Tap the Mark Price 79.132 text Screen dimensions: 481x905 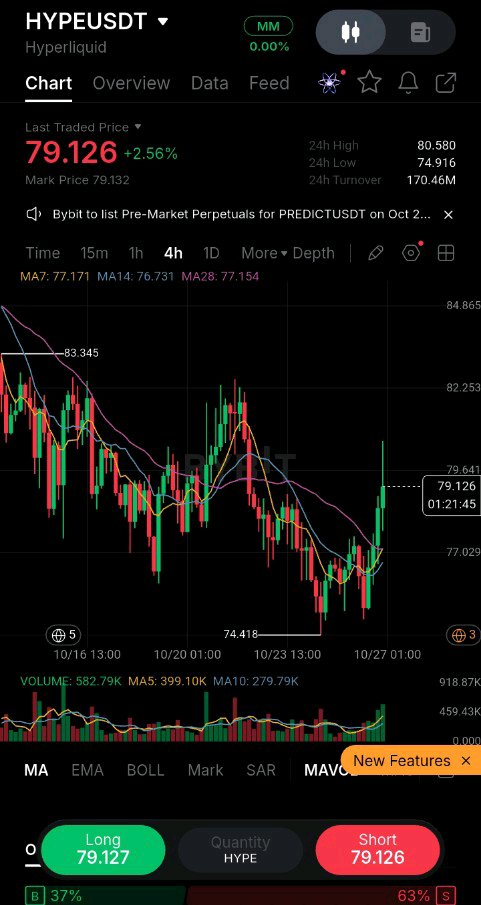[77, 180]
